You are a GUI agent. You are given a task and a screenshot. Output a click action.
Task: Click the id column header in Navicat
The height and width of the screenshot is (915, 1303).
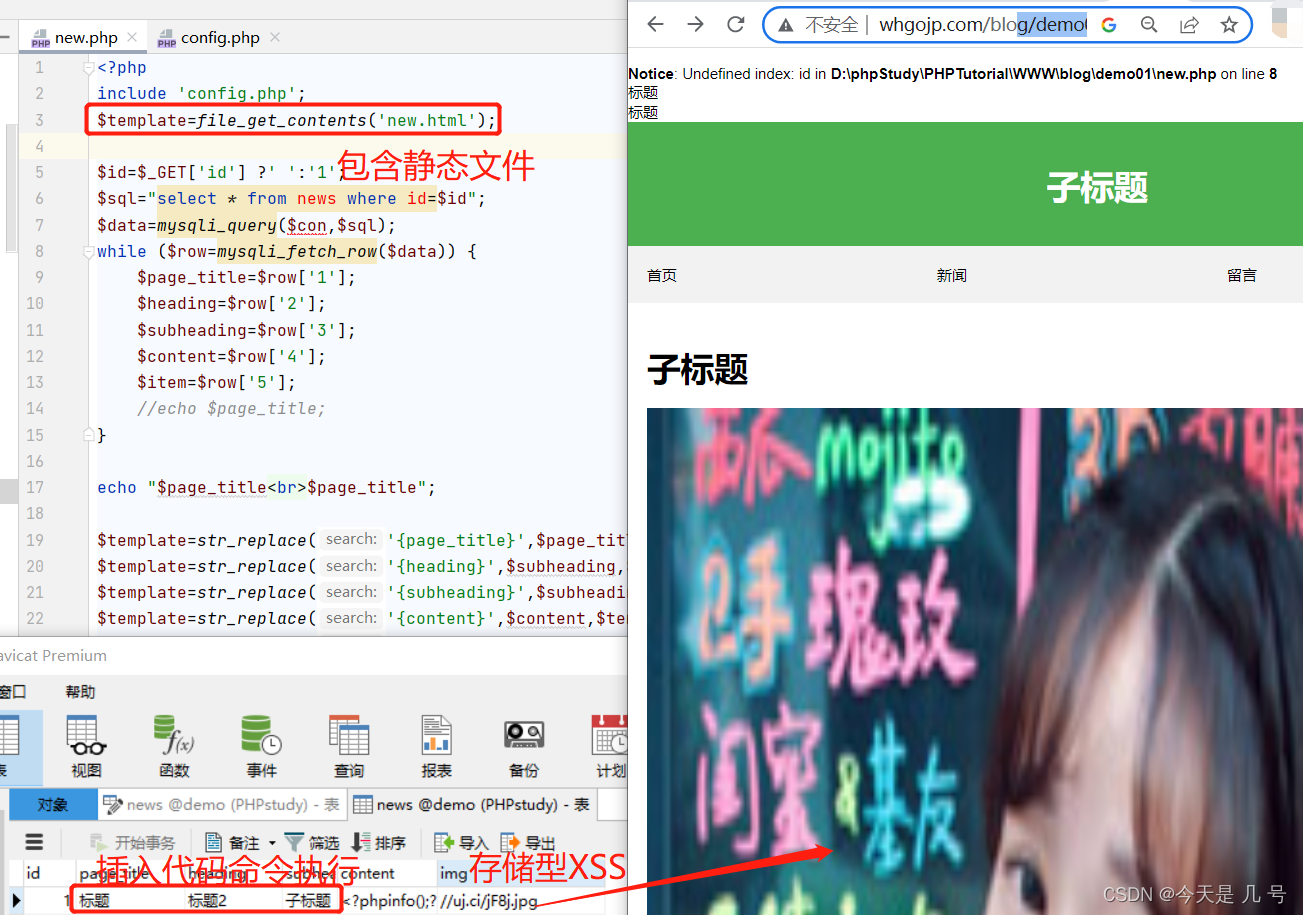click(33, 873)
